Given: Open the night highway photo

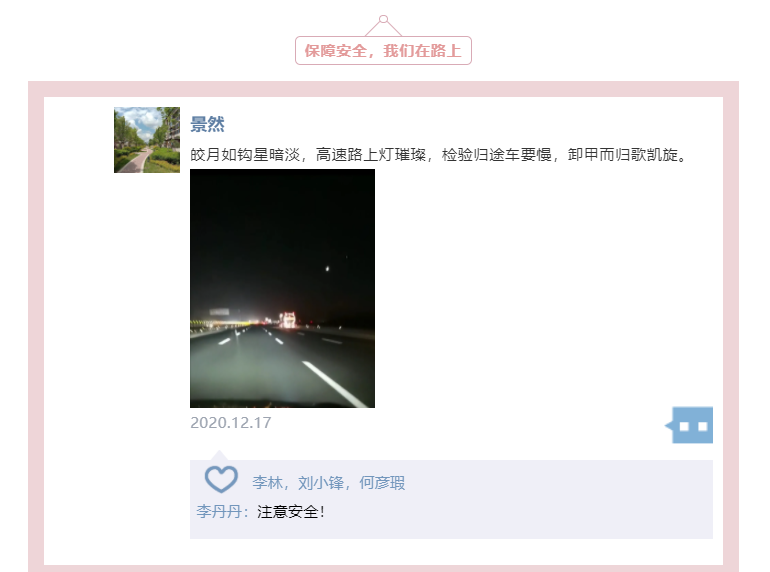Looking at the screenshot, I should pos(282,288).
